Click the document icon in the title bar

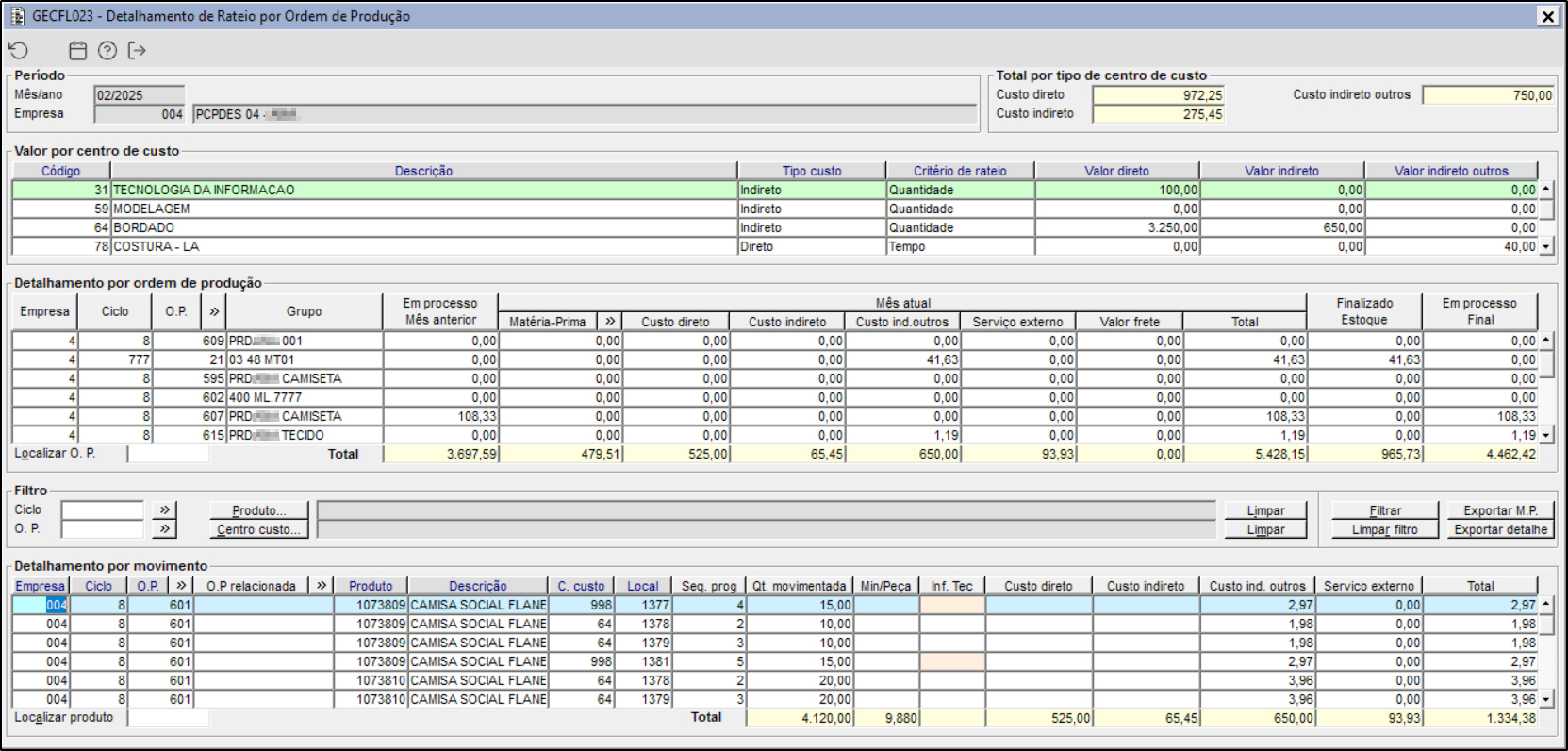pos(17,16)
